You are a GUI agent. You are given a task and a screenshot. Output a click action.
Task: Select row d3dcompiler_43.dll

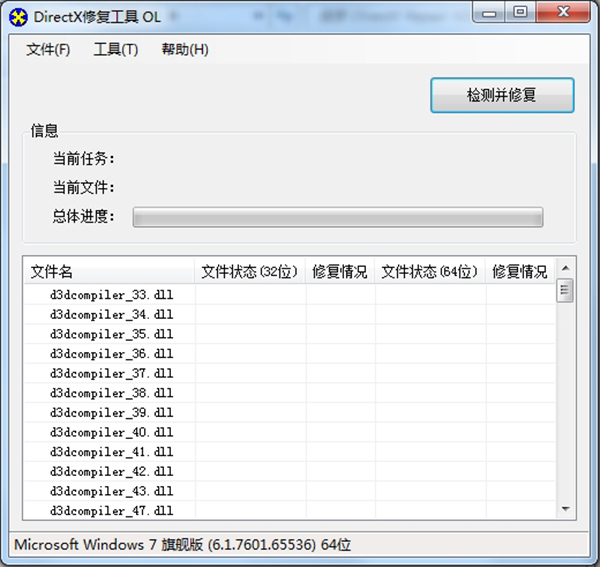290,491
